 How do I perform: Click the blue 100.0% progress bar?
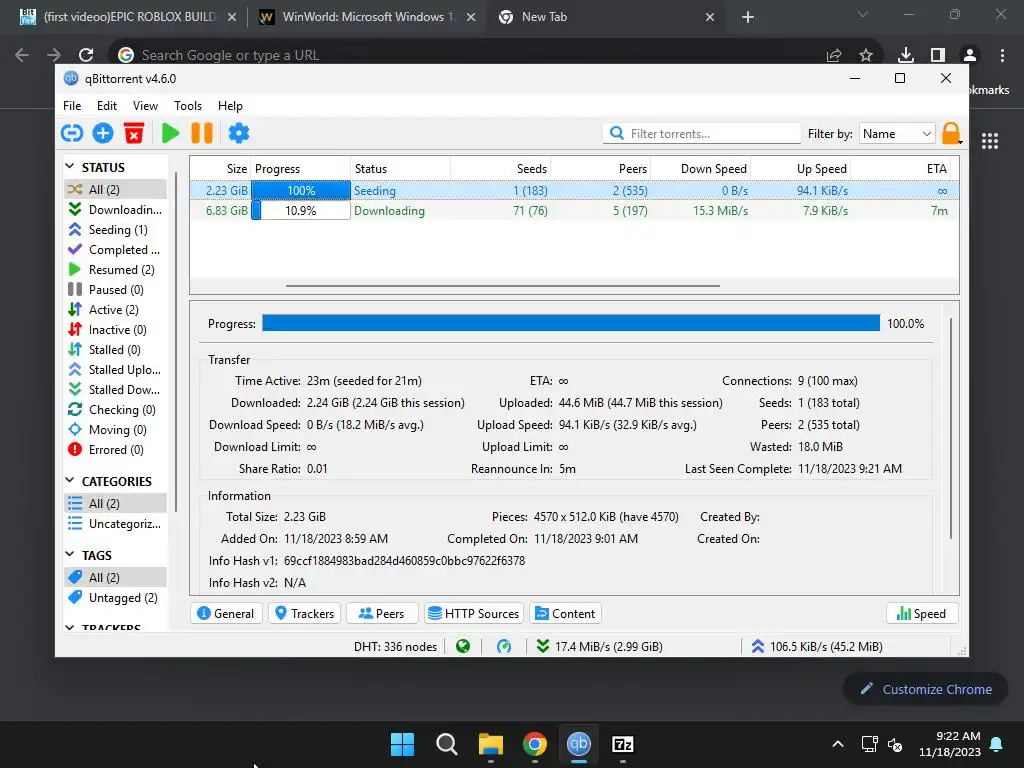click(x=571, y=323)
